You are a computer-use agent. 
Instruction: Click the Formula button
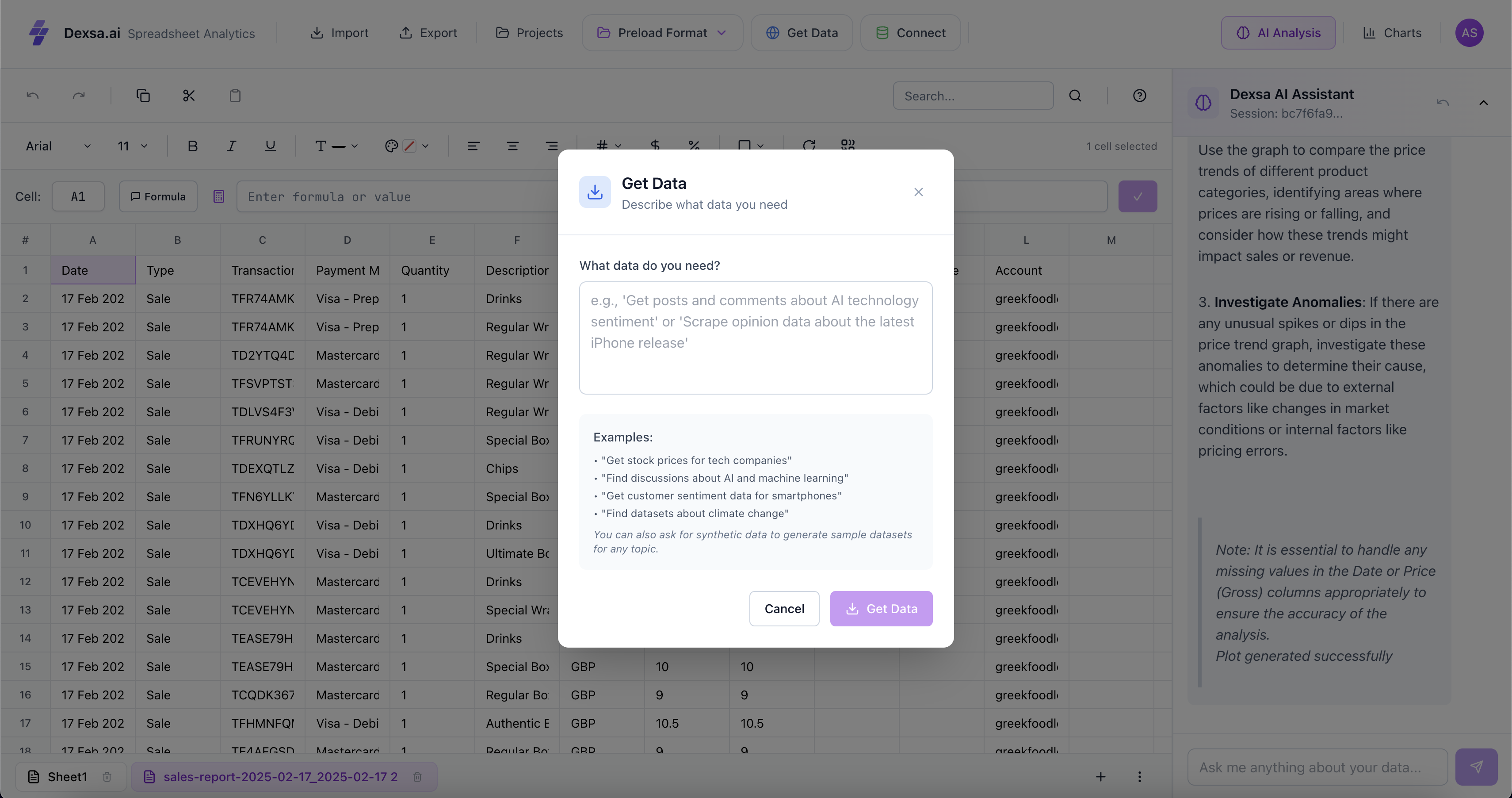(x=158, y=197)
